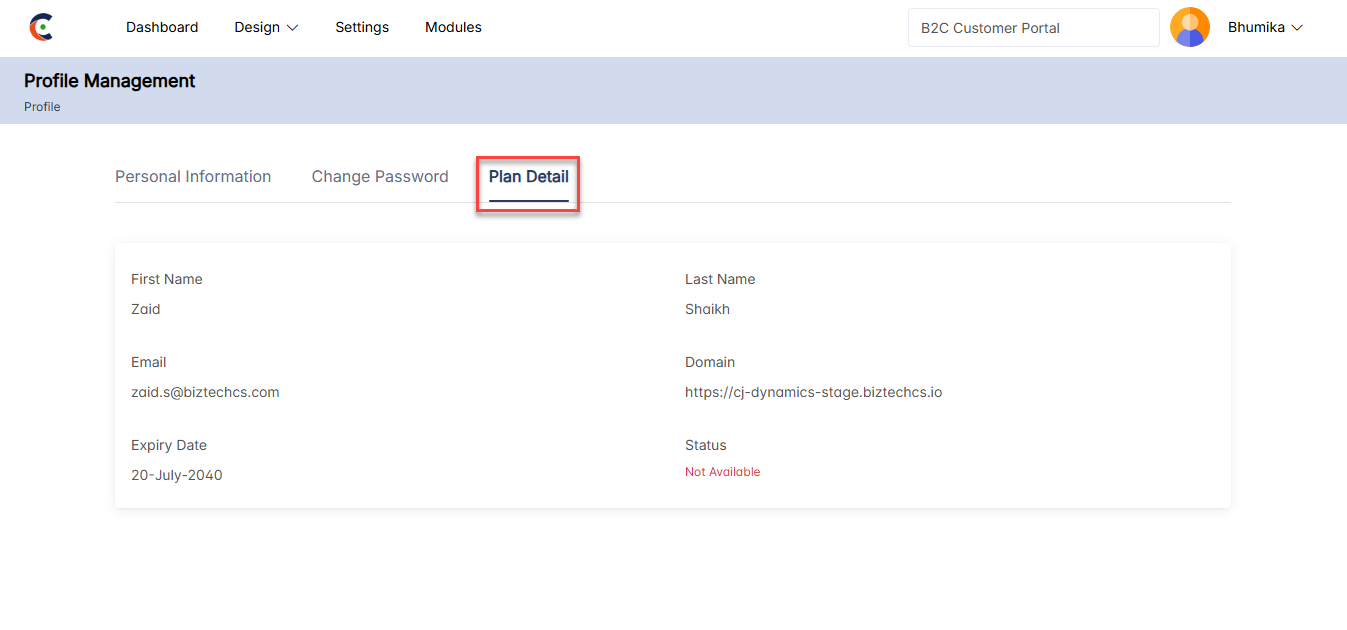
Task: Click the email zaid.s@biztechcs.com
Action: point(205,392)
